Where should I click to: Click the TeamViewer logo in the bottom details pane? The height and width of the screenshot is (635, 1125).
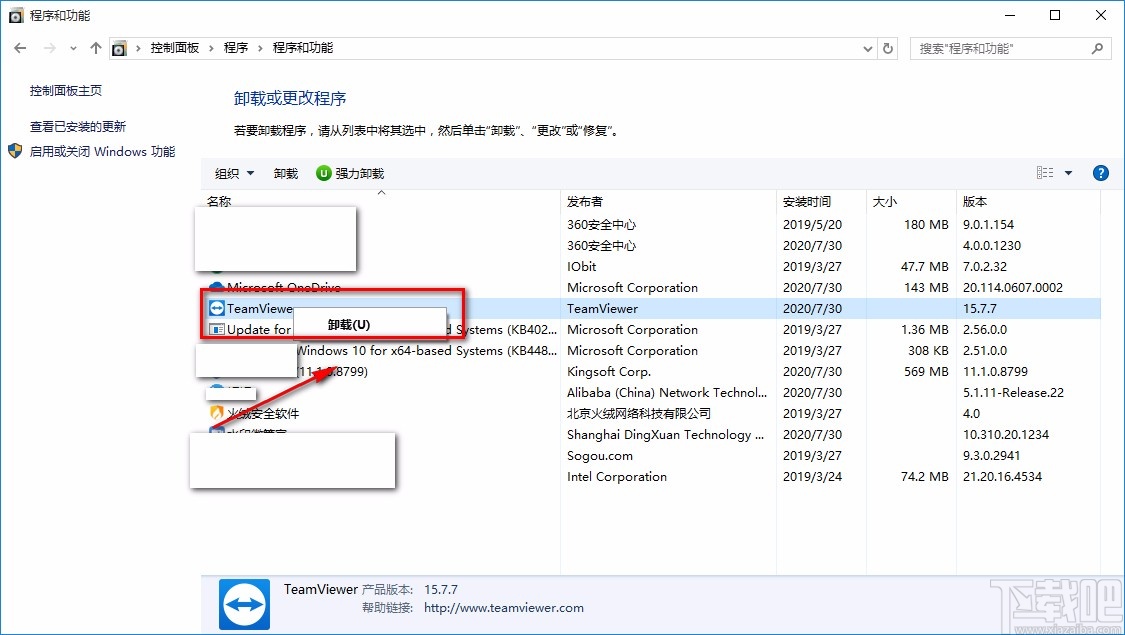click(246, 604)
